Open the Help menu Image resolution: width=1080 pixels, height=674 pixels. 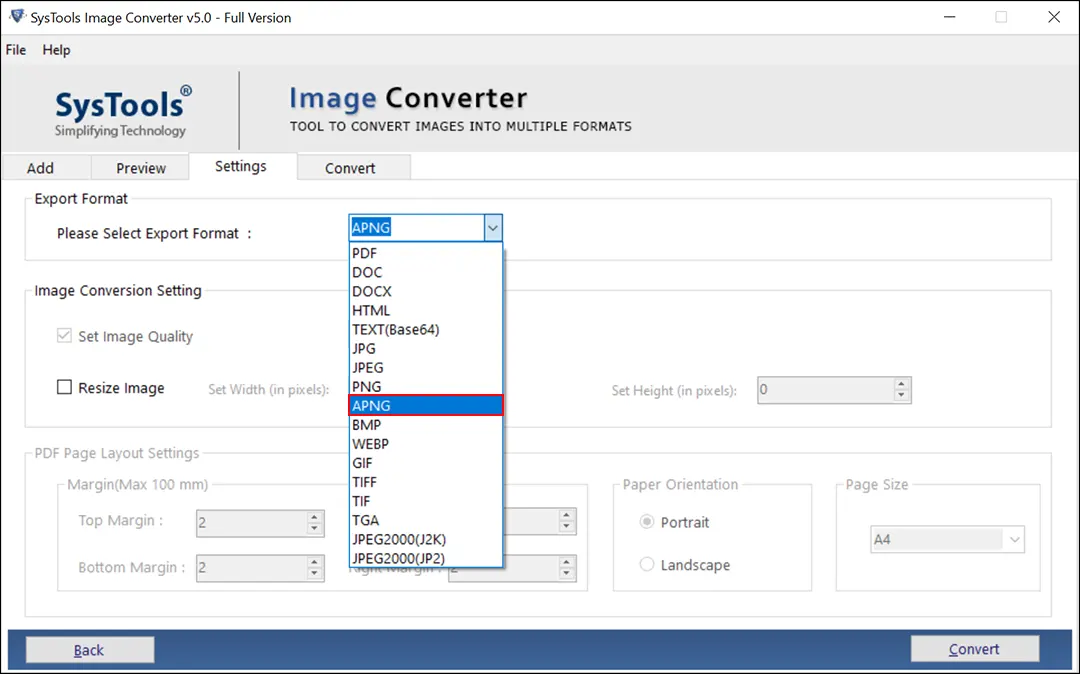(x=56, y=50)
